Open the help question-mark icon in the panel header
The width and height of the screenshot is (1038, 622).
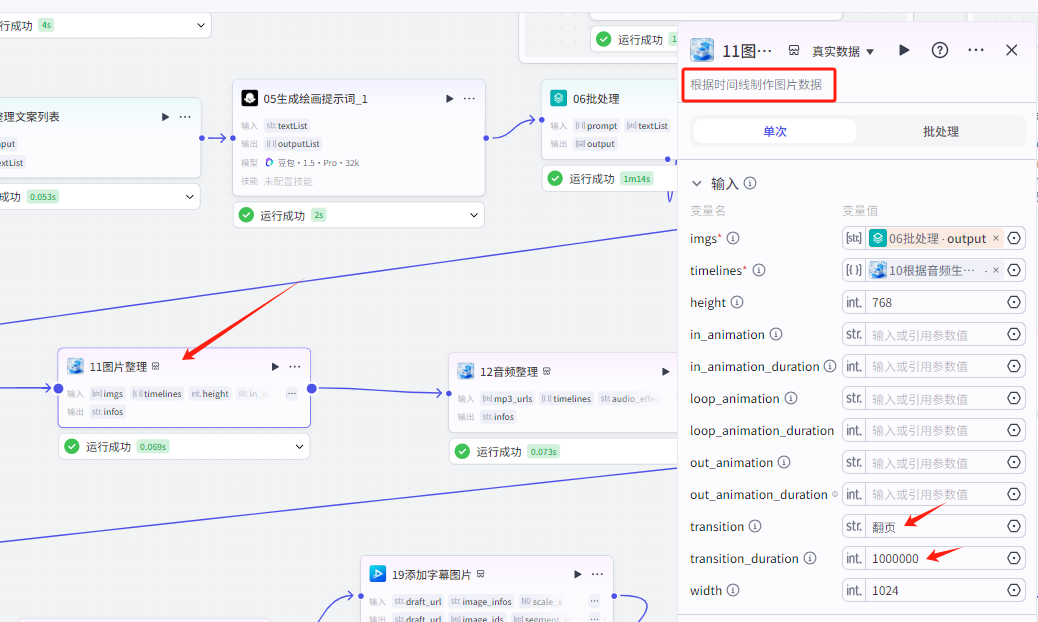coord(939,49)
